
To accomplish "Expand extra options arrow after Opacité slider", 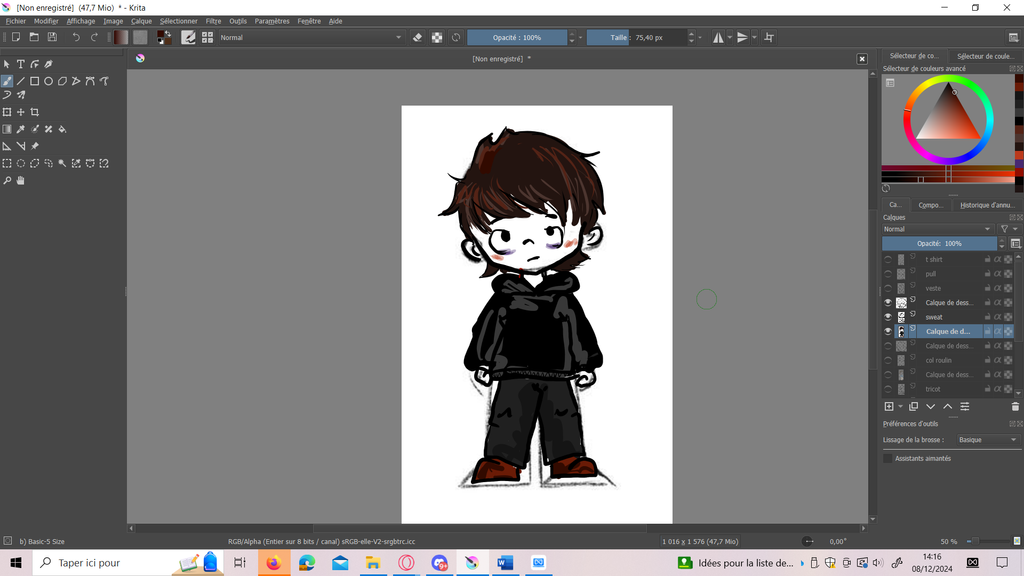I will tap(581, 37).
